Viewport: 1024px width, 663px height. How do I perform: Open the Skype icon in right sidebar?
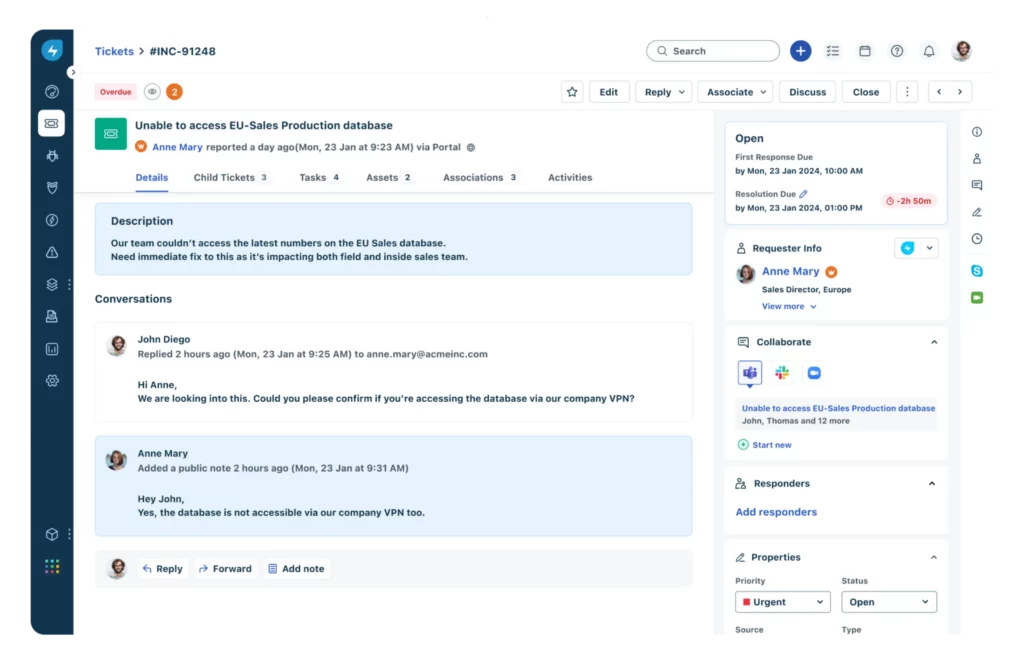click(977, 271)
